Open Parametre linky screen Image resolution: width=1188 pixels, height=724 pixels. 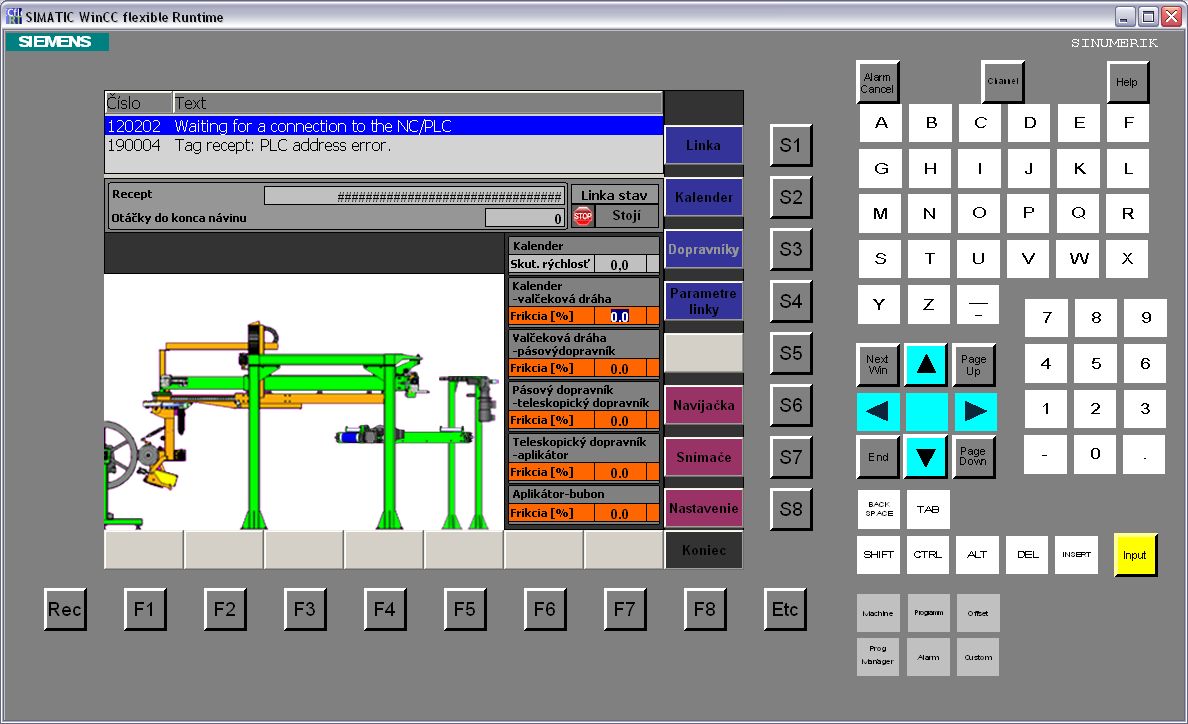coord(703,301)
